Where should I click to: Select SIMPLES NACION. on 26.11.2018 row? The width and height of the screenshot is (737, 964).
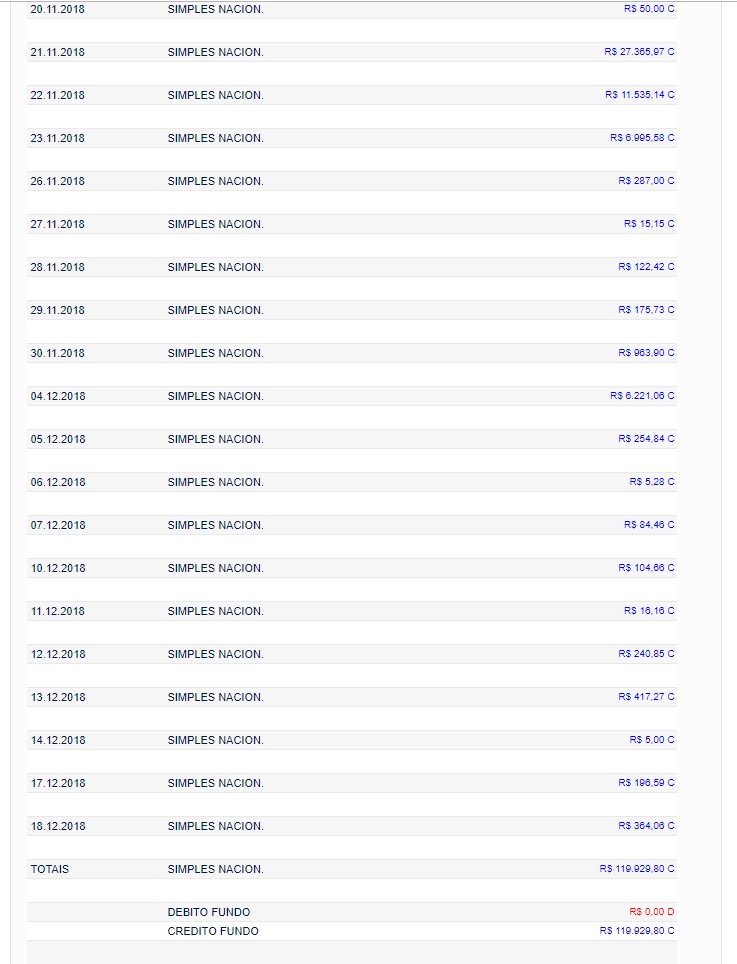pos(216,181)
